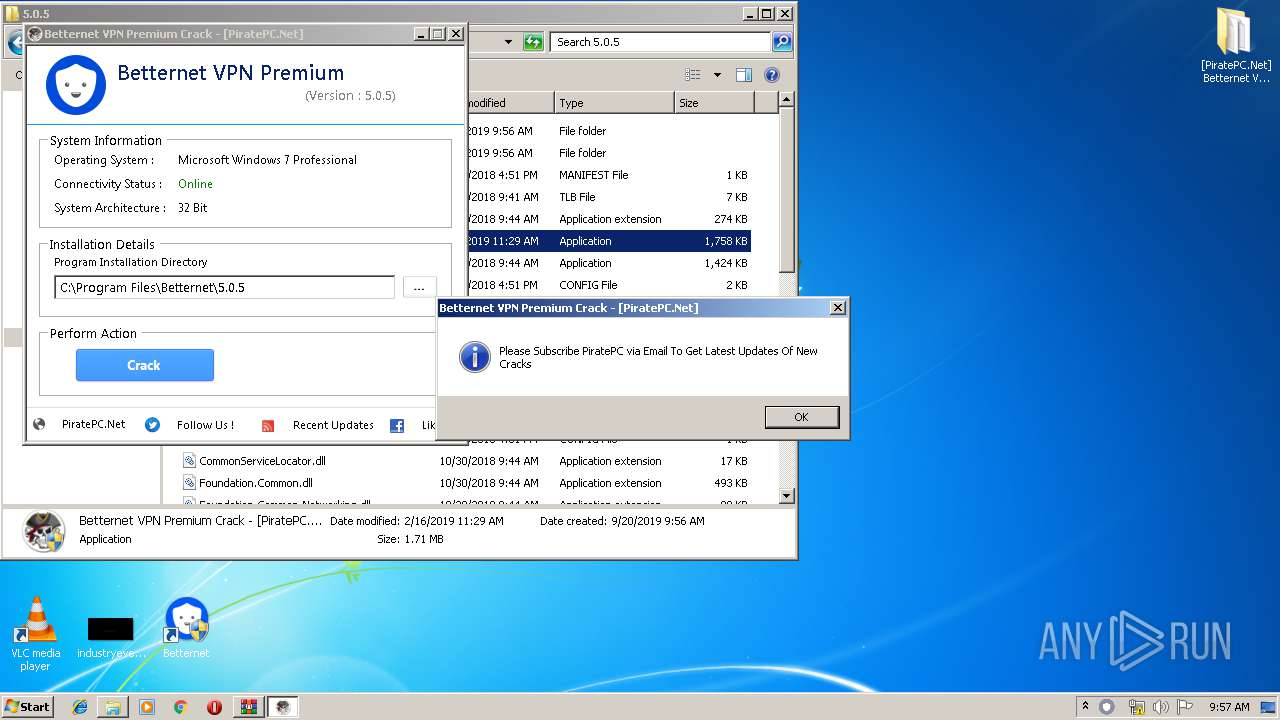Click the installation directory path field
Viewport: 1280px width, 720px height.
click(x=225, y=288)
